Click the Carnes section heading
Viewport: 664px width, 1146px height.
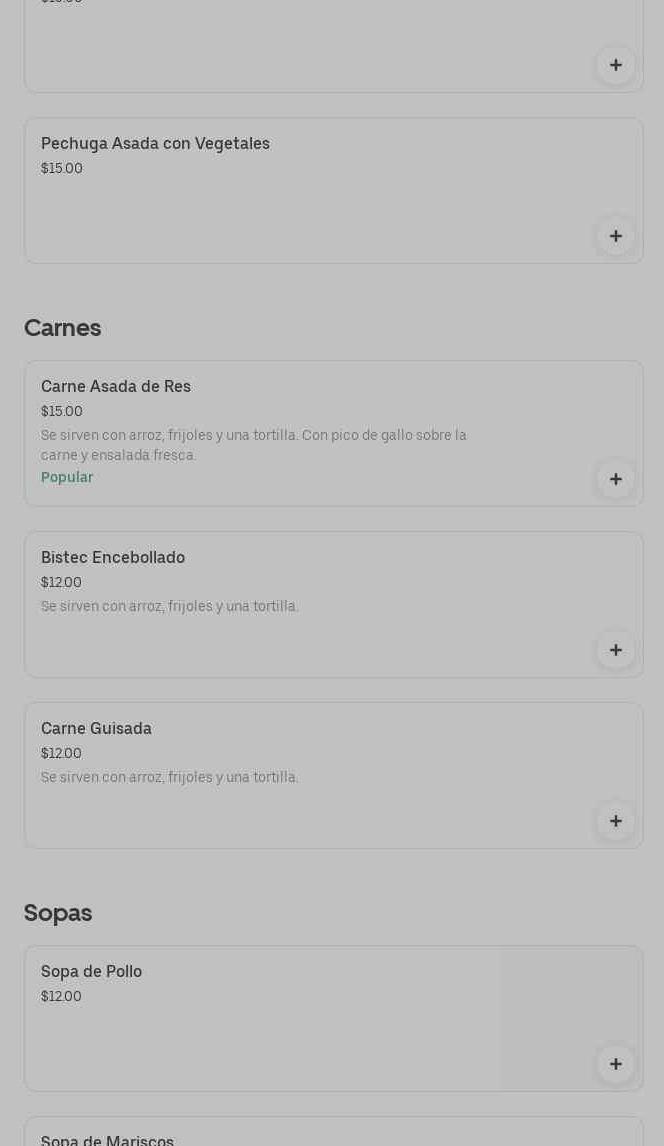point(62,328)
